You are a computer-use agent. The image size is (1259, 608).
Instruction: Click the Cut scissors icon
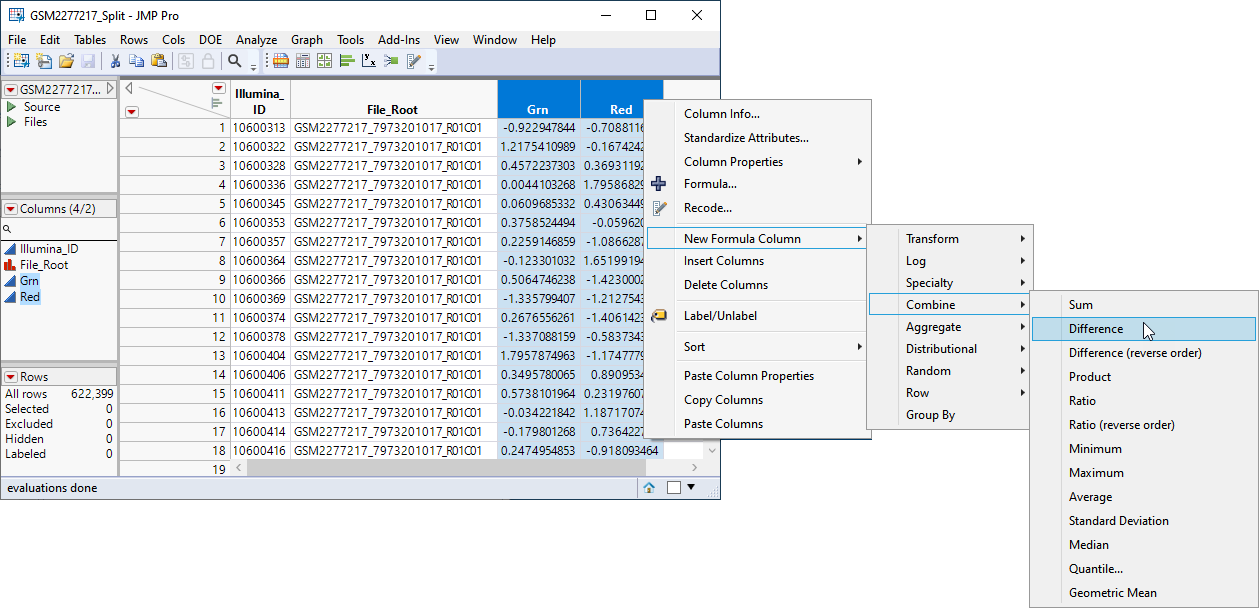115,61
